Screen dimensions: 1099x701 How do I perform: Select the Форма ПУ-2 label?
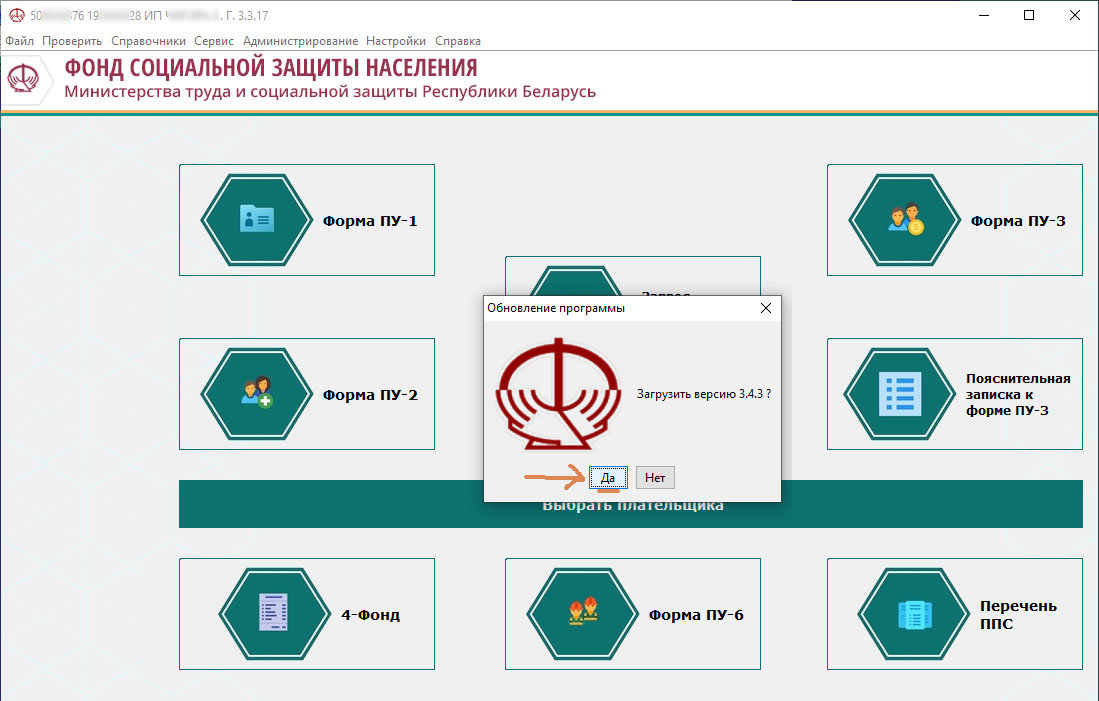[x=369, y=395]
